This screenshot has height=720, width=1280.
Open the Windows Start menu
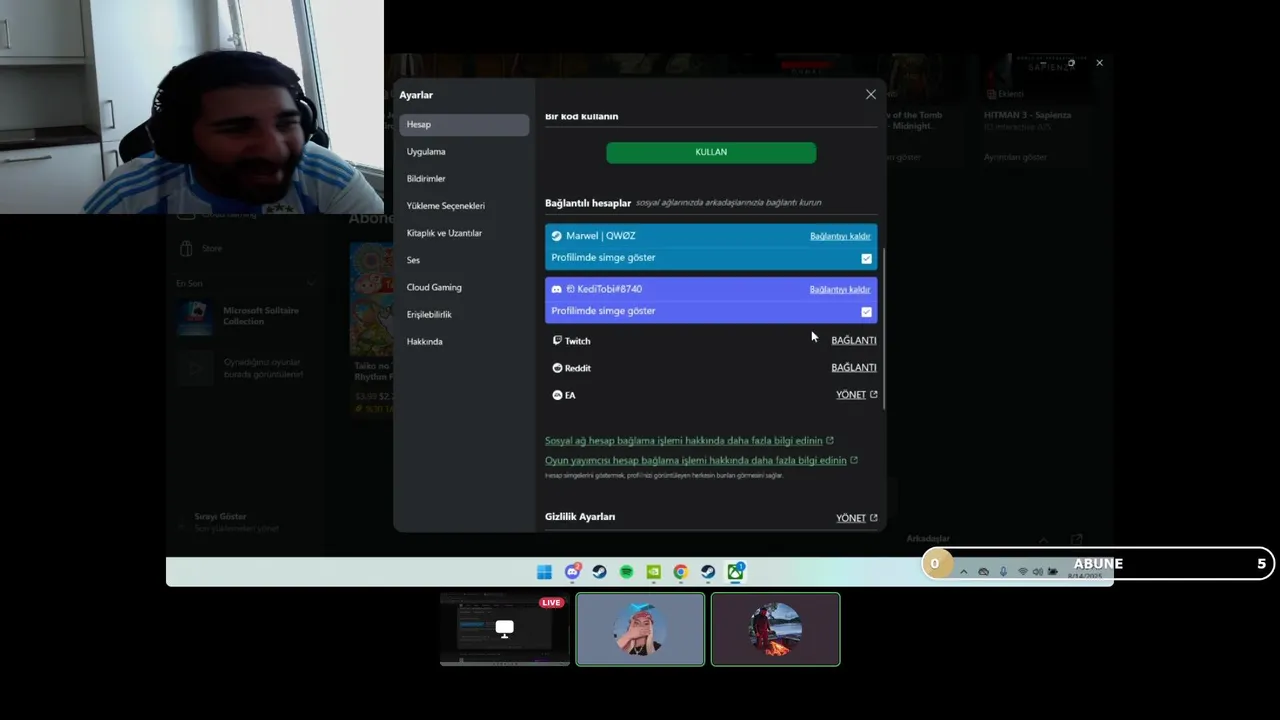544,572
